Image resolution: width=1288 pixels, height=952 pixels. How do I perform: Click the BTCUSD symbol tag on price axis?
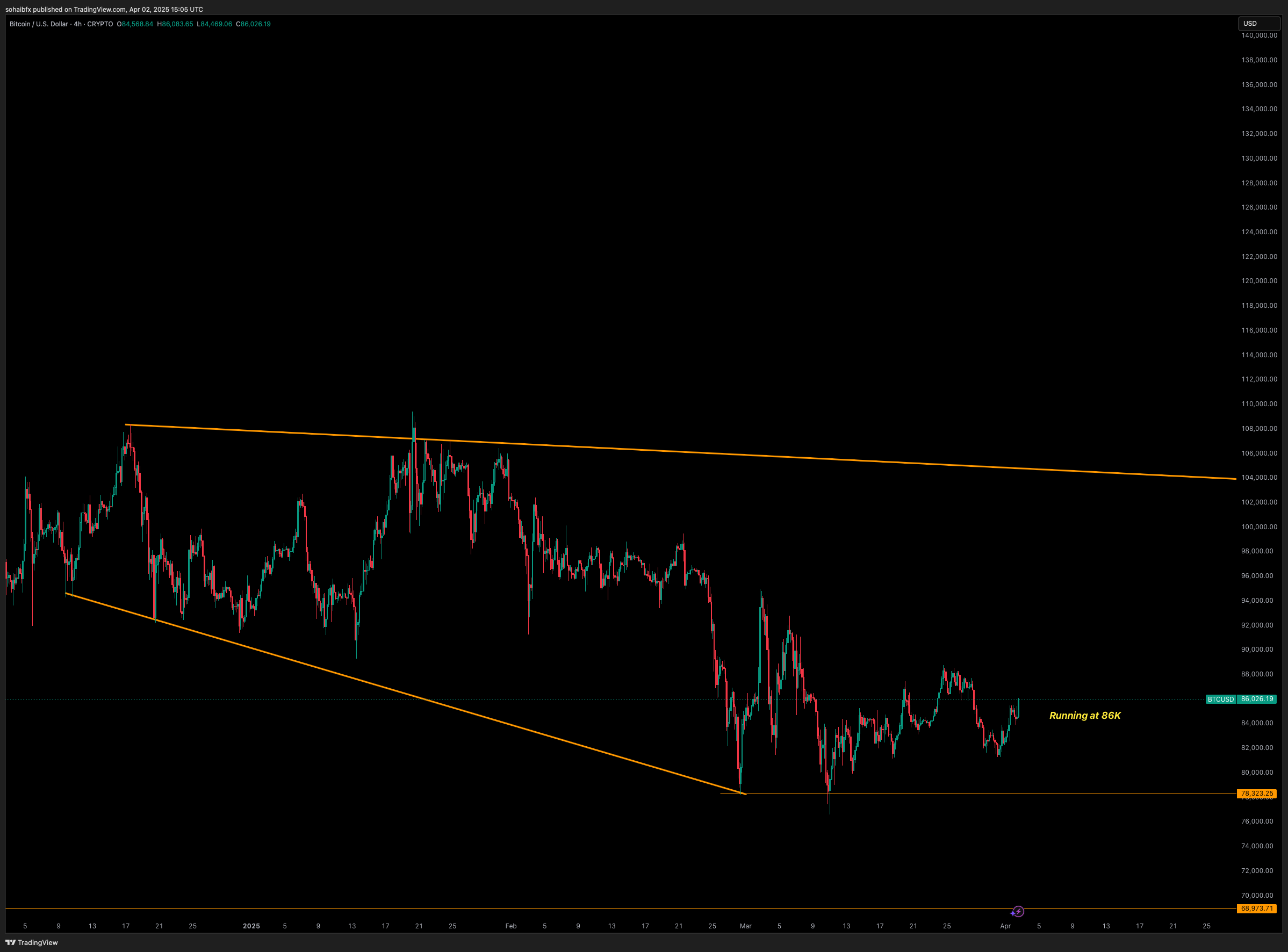pyautogui.click(x=1221, y=699)
